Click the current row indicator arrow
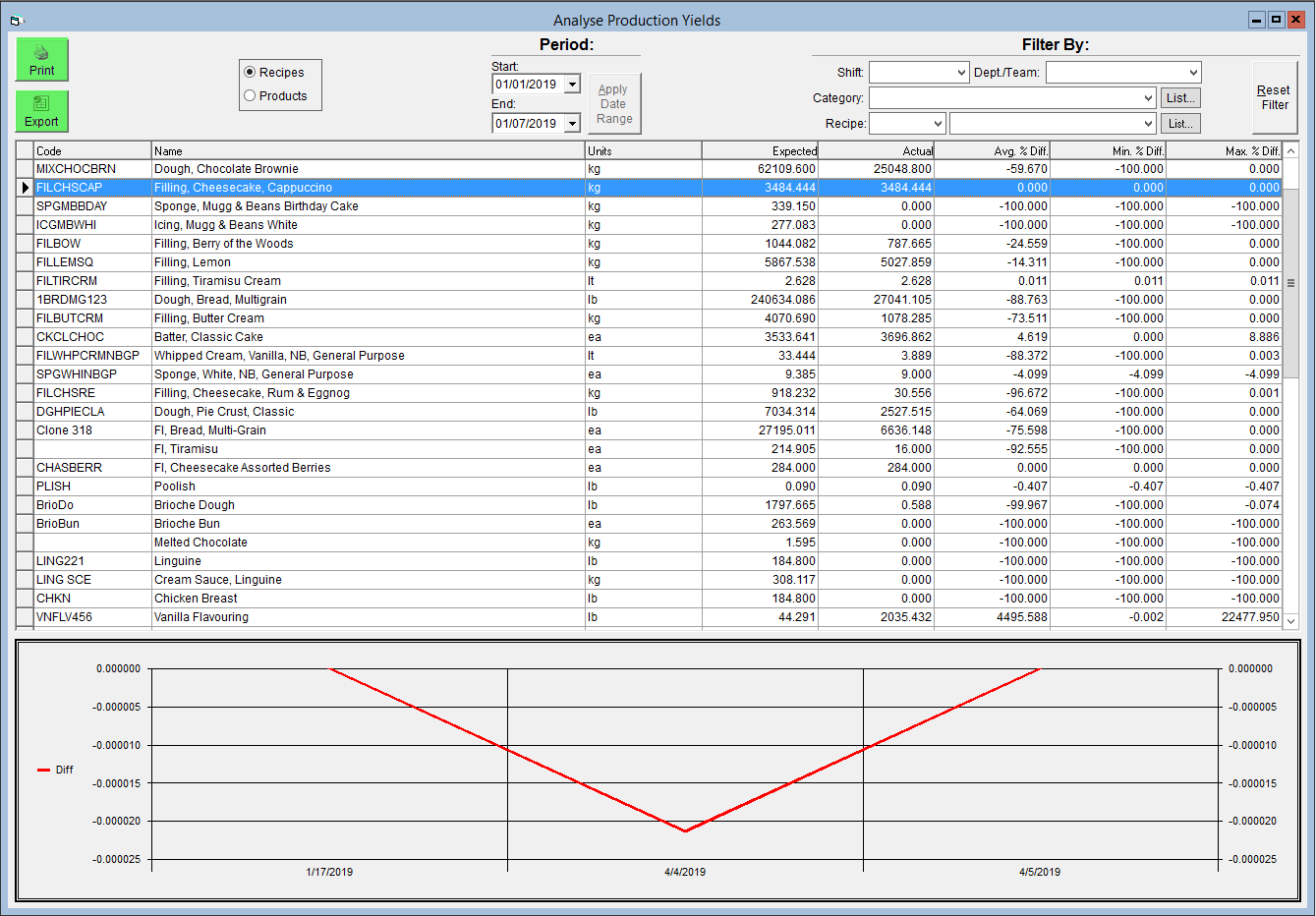The image size is (1316, 916). pyautogui.click(x=26, y=188)
